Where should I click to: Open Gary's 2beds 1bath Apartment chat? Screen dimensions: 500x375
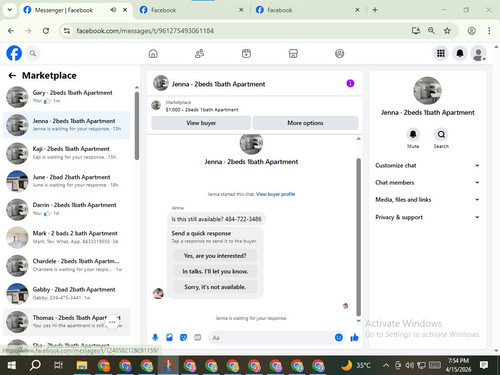point(67,96)
